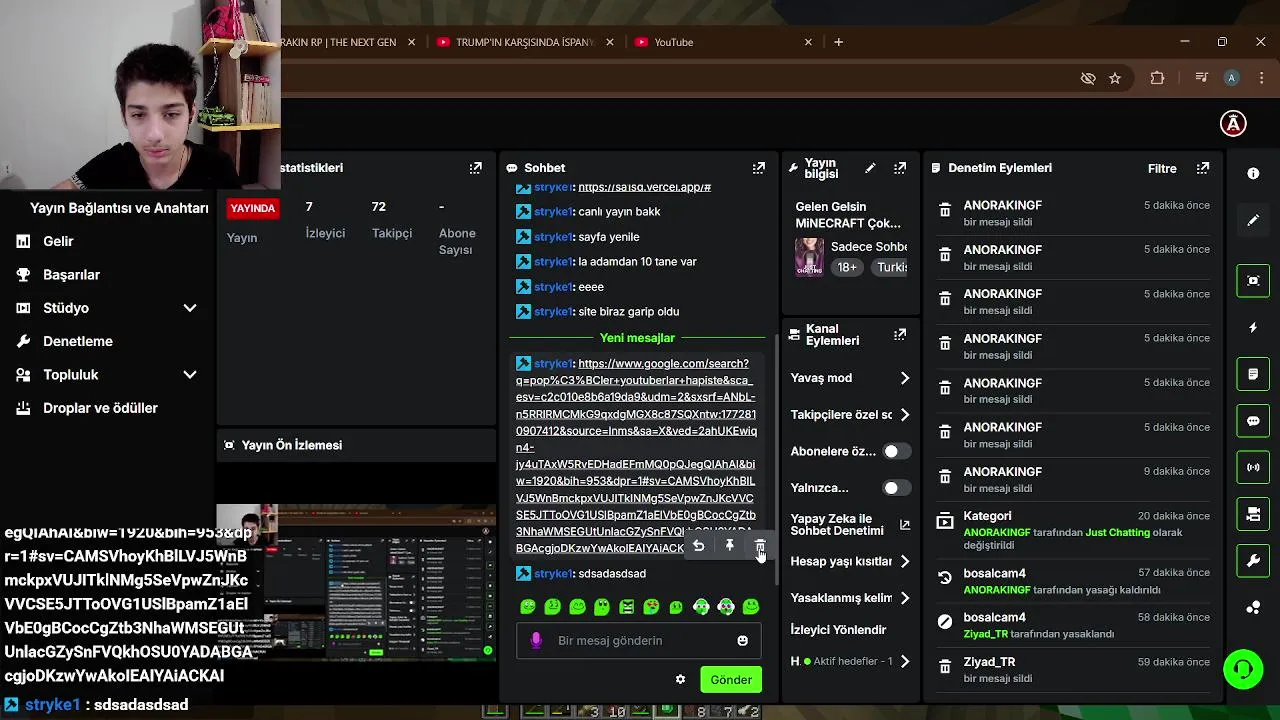Screen dimensions: 1280x720
Task: Open green headset support button
Action: pyautogui.click(x=1243, y=669)
